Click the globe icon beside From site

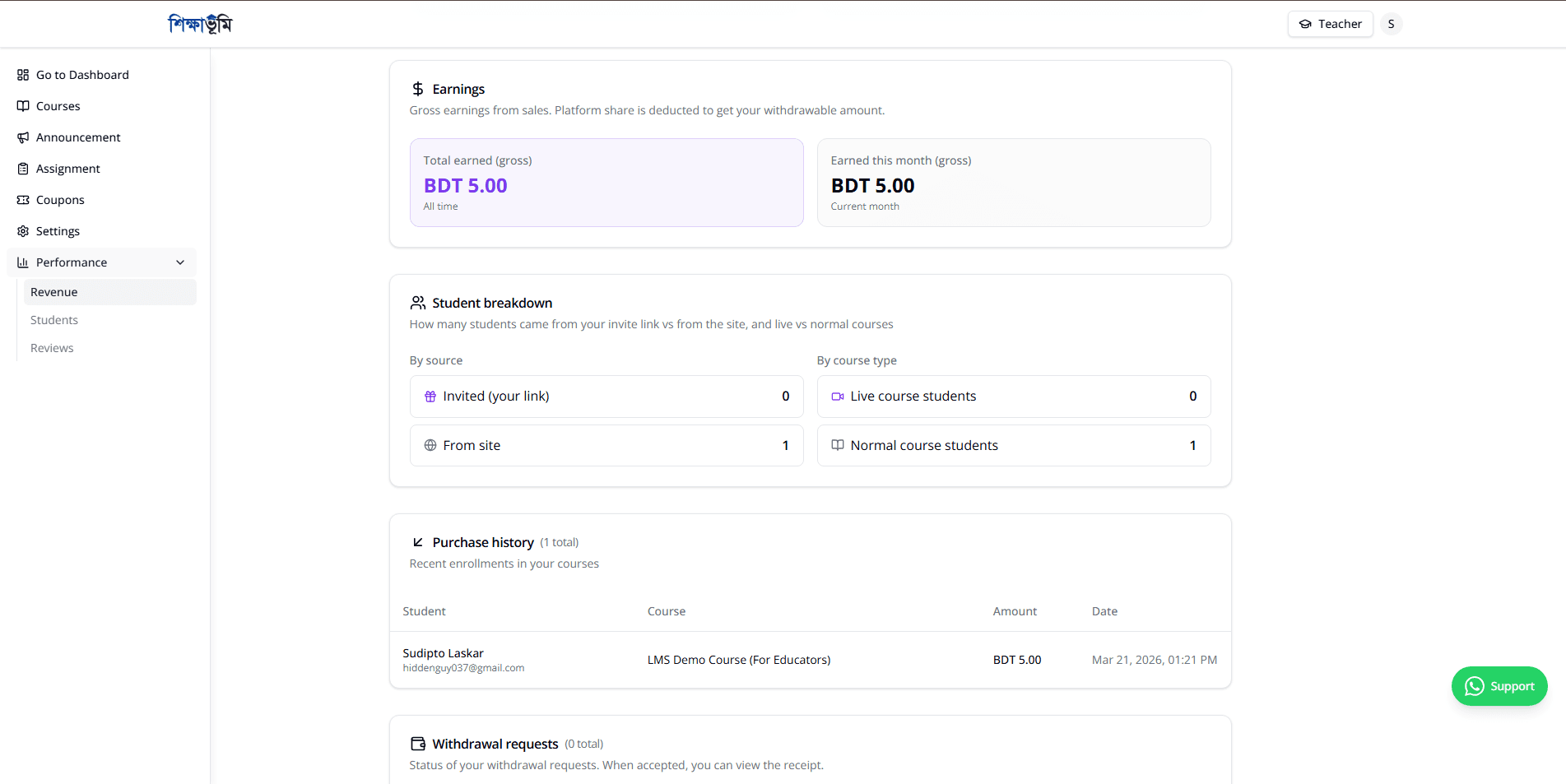(430, 445)
